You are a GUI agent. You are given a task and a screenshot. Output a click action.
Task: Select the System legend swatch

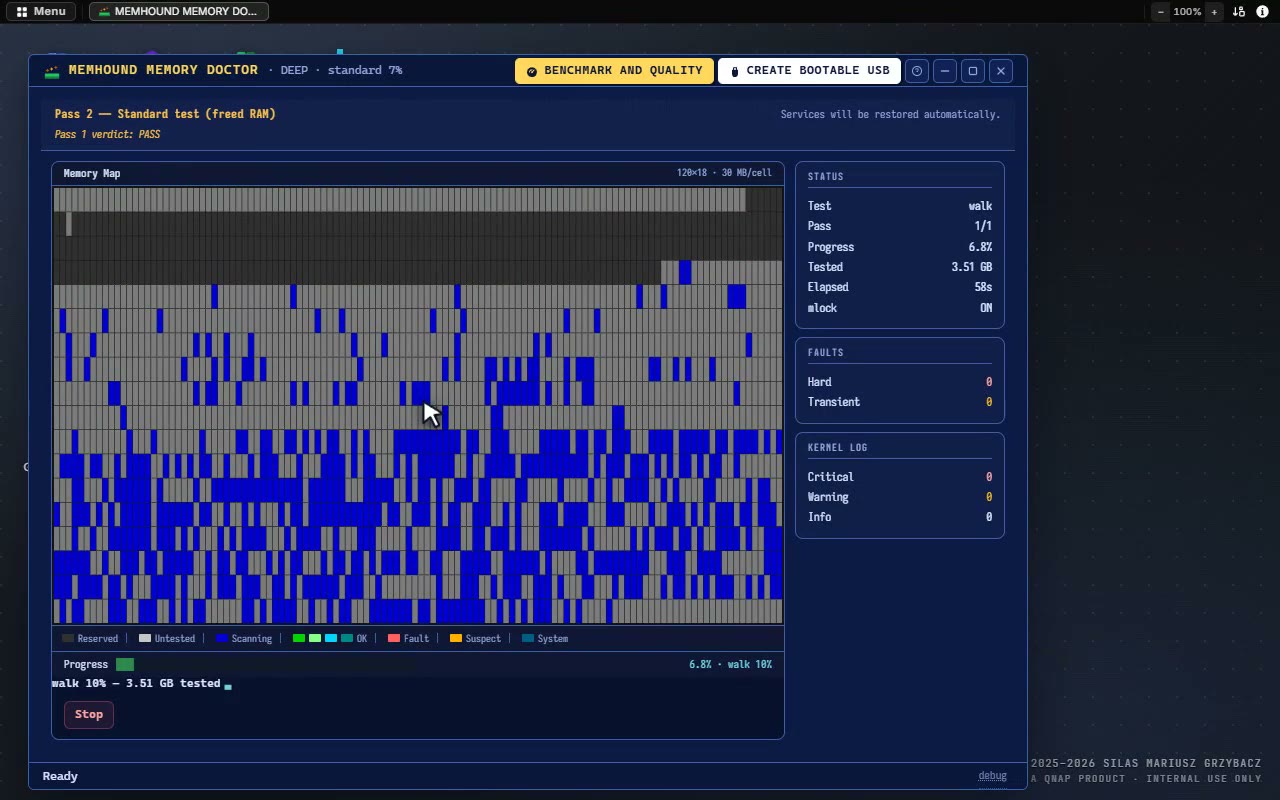[x=528, y=638]
